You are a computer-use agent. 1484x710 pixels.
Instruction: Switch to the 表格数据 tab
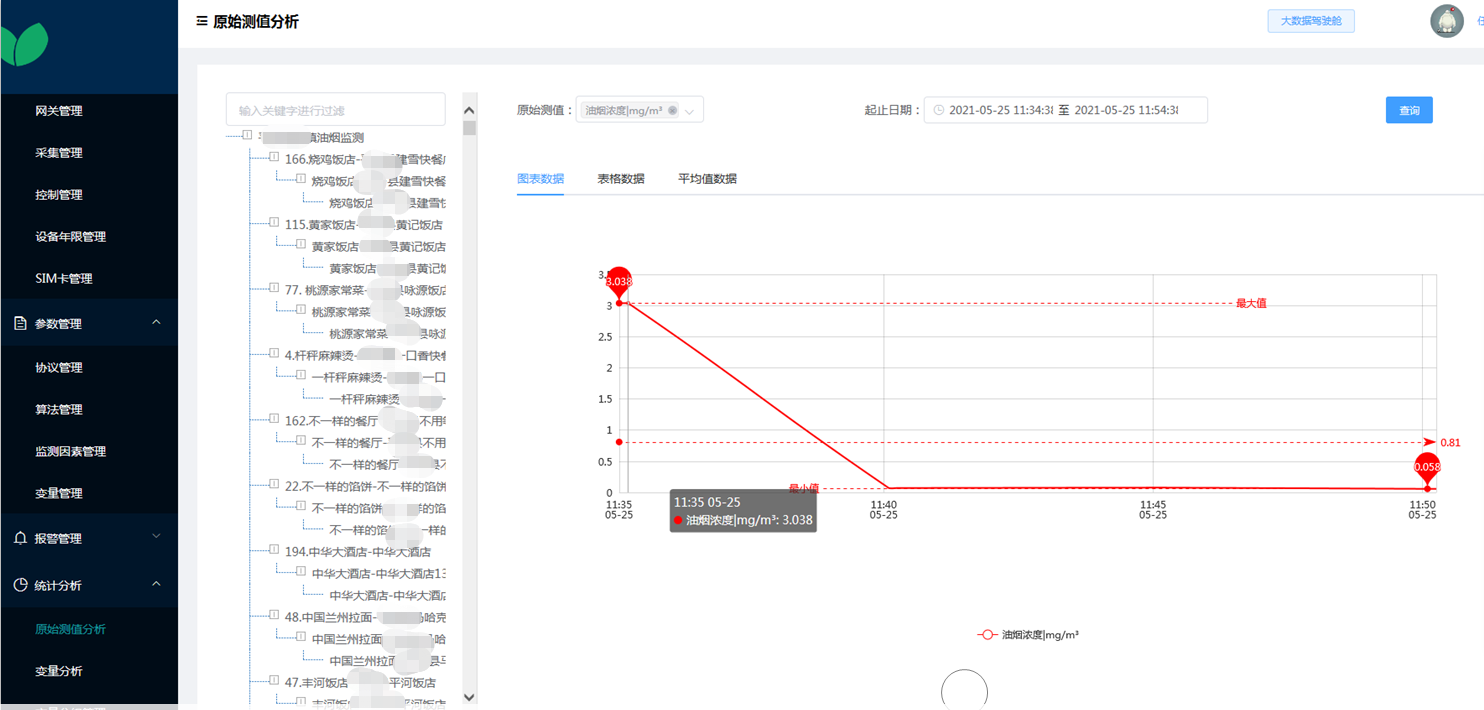621,179
